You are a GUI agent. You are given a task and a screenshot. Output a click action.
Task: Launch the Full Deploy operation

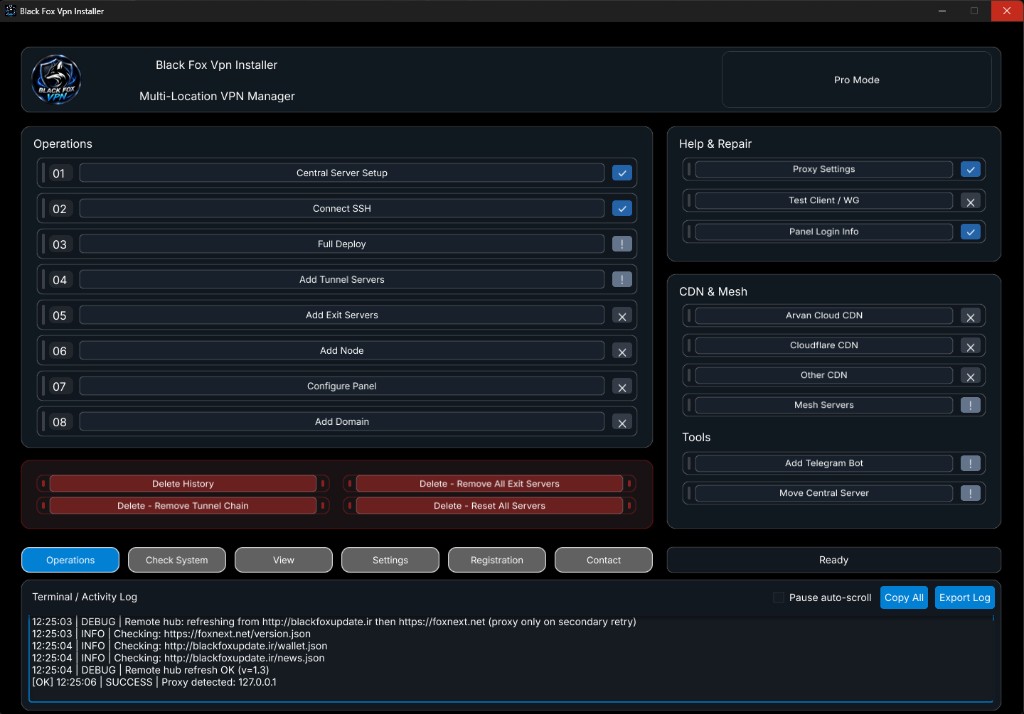coord(342,244)
